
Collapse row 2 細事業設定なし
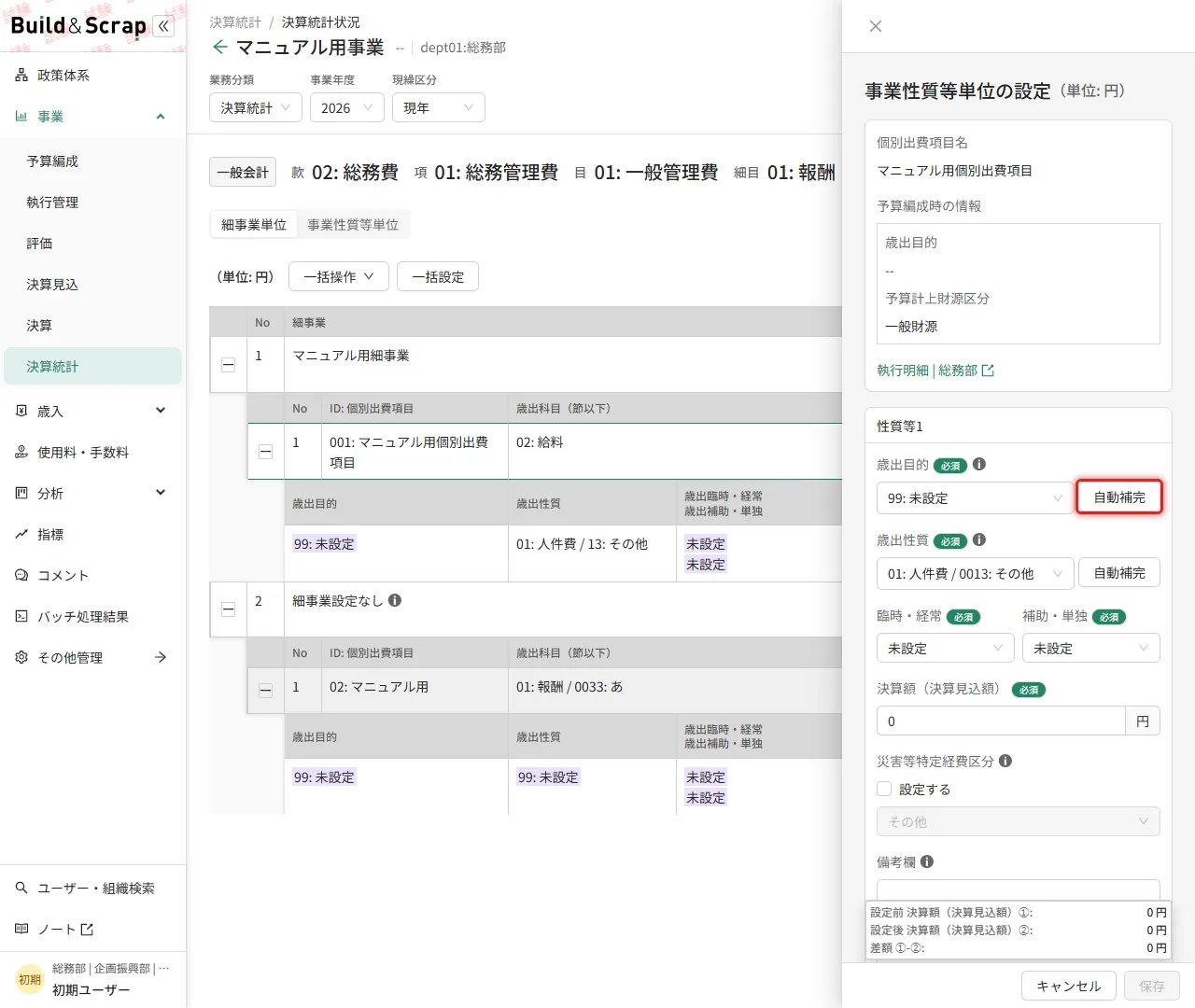228,609
